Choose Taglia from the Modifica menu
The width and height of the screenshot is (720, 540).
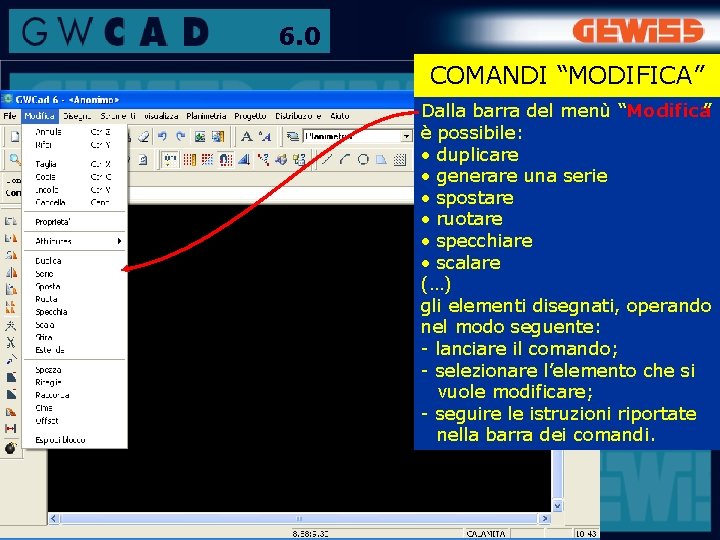point(74,164)
